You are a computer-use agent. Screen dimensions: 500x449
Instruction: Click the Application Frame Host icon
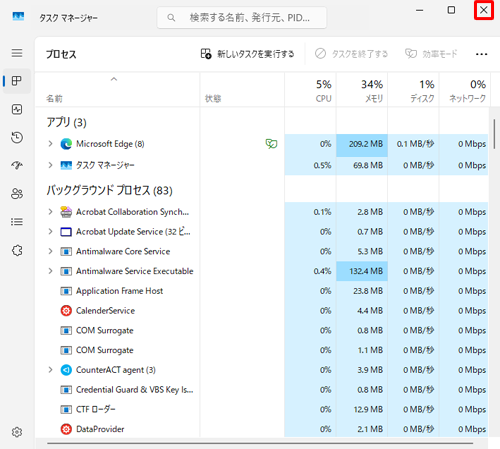pos(66,291)
